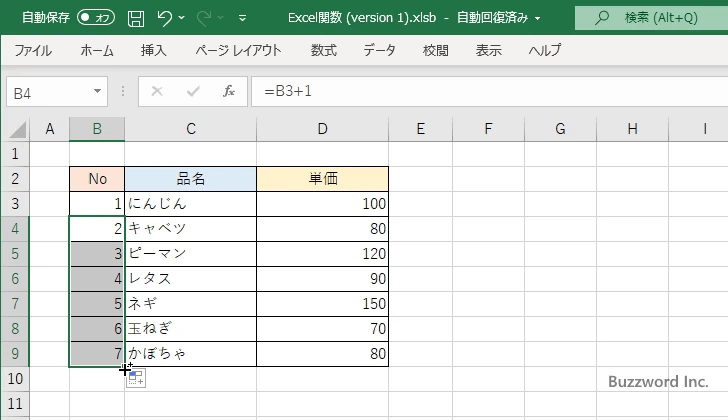Select row 10 header
This screenshot has width=728, height=420.
click(15, 379)
